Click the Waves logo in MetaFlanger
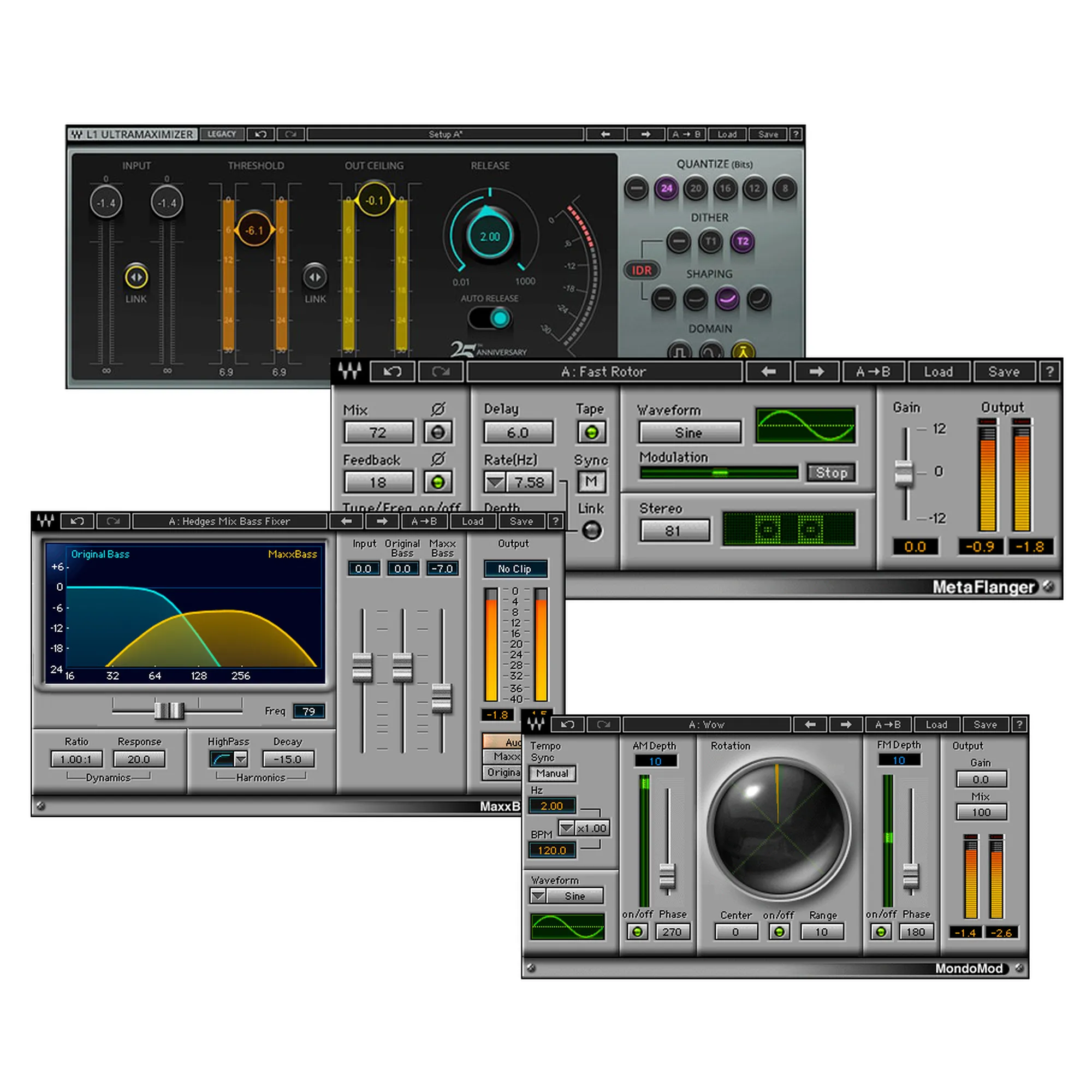Image resolution: width=1092 pixels, height=1092 pixels. point(349,371)
